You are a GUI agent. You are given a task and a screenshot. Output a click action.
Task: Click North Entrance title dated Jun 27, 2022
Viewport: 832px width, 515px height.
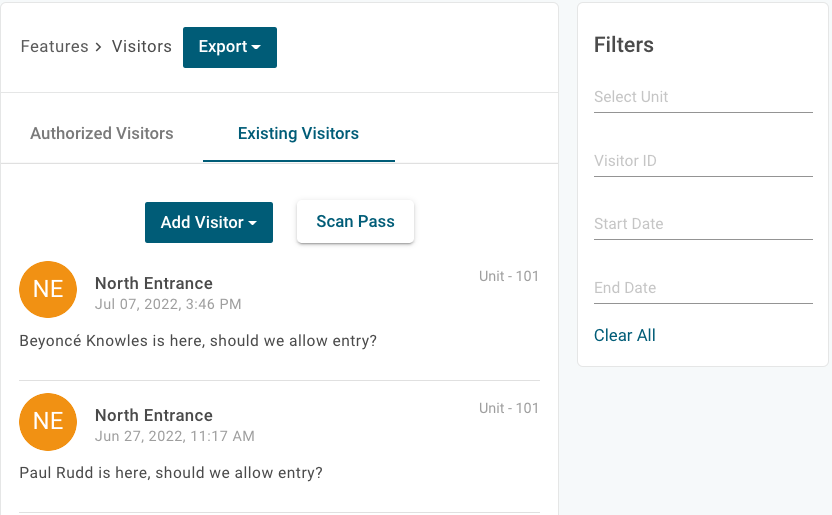pos(154,415)
